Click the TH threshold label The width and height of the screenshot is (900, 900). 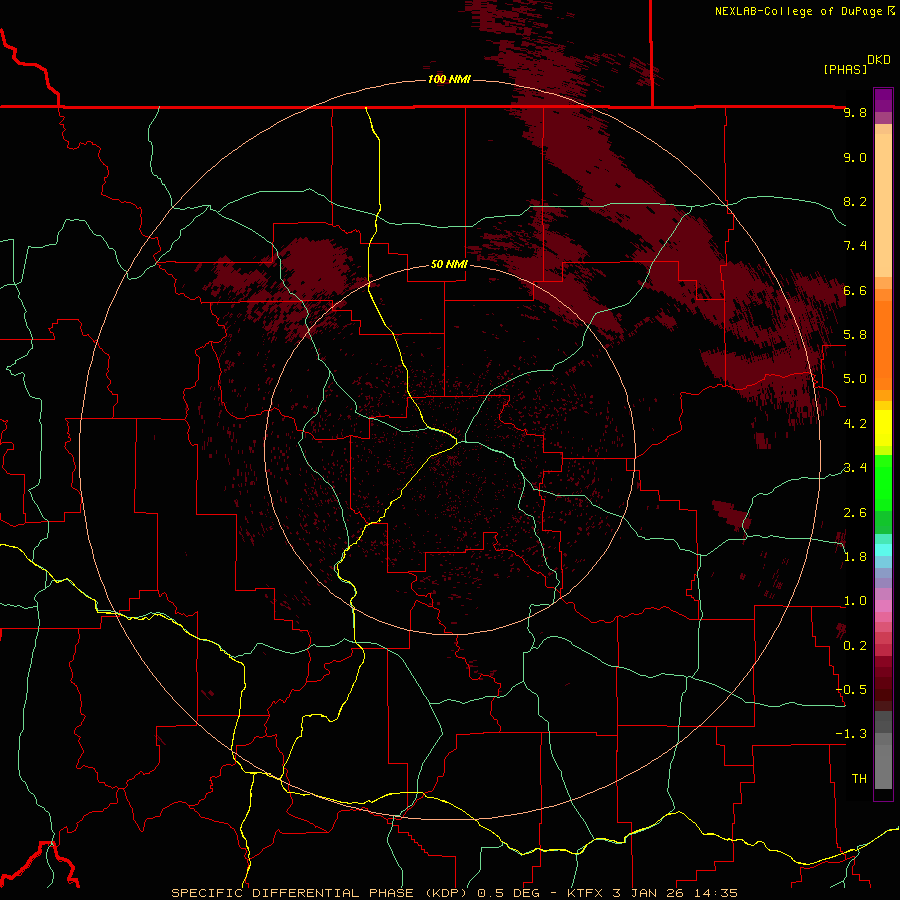[x=859, y=779]
